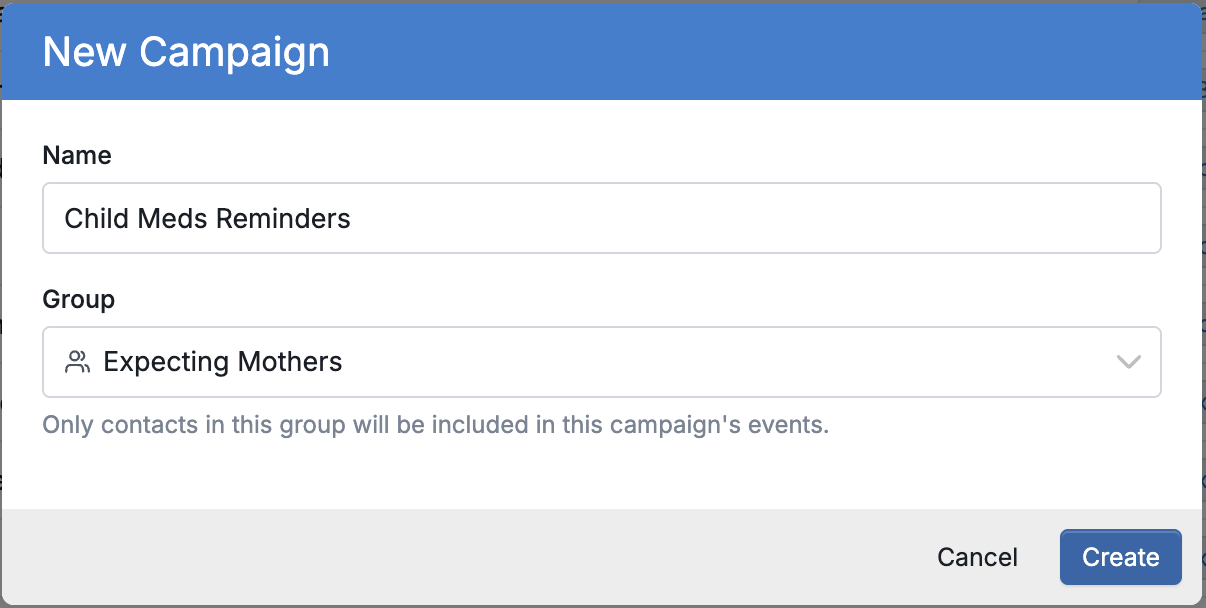Click the Create button
Viewport: 1206px width, 608px height.
coord(1121,557)
